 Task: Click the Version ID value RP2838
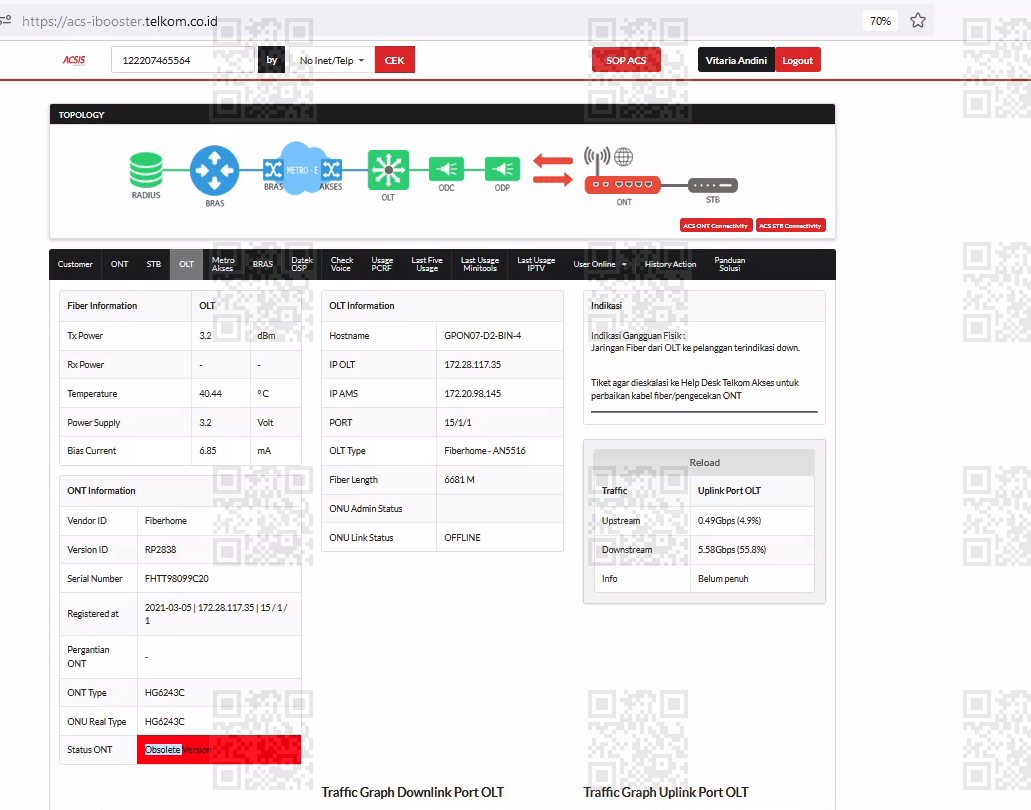[x=160, y=549]
